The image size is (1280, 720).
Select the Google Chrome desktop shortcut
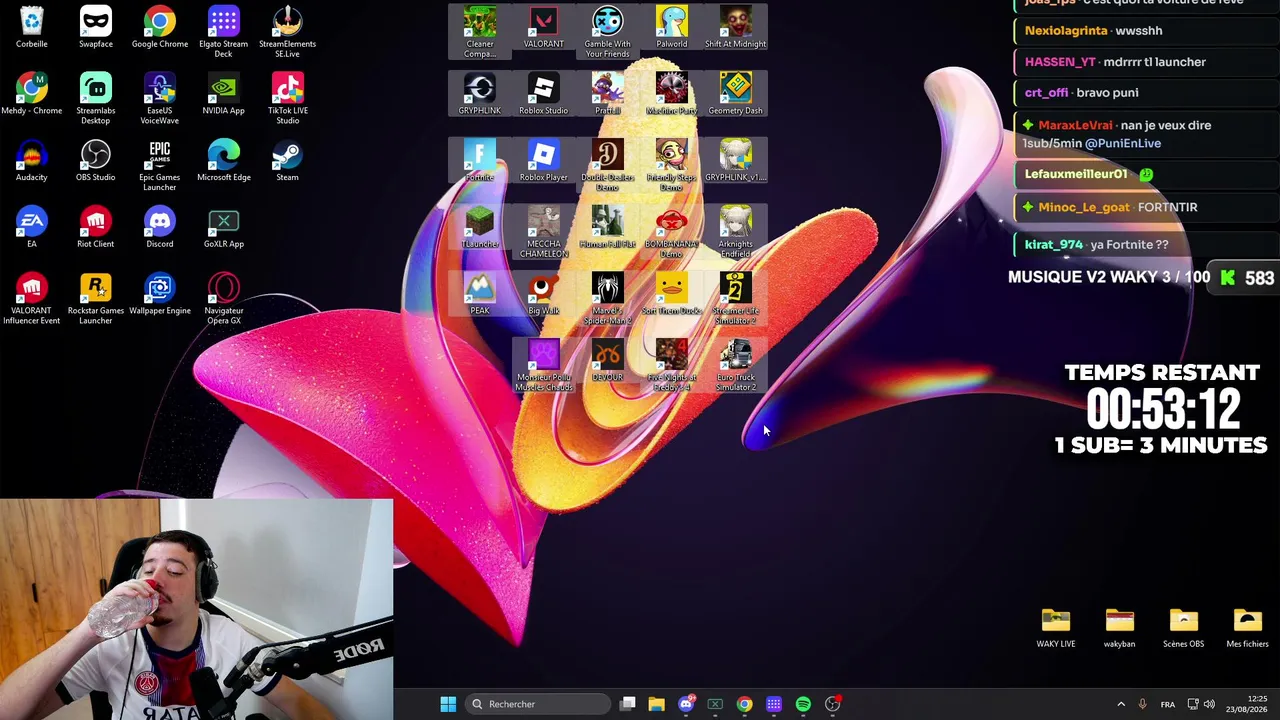[160, 28]
